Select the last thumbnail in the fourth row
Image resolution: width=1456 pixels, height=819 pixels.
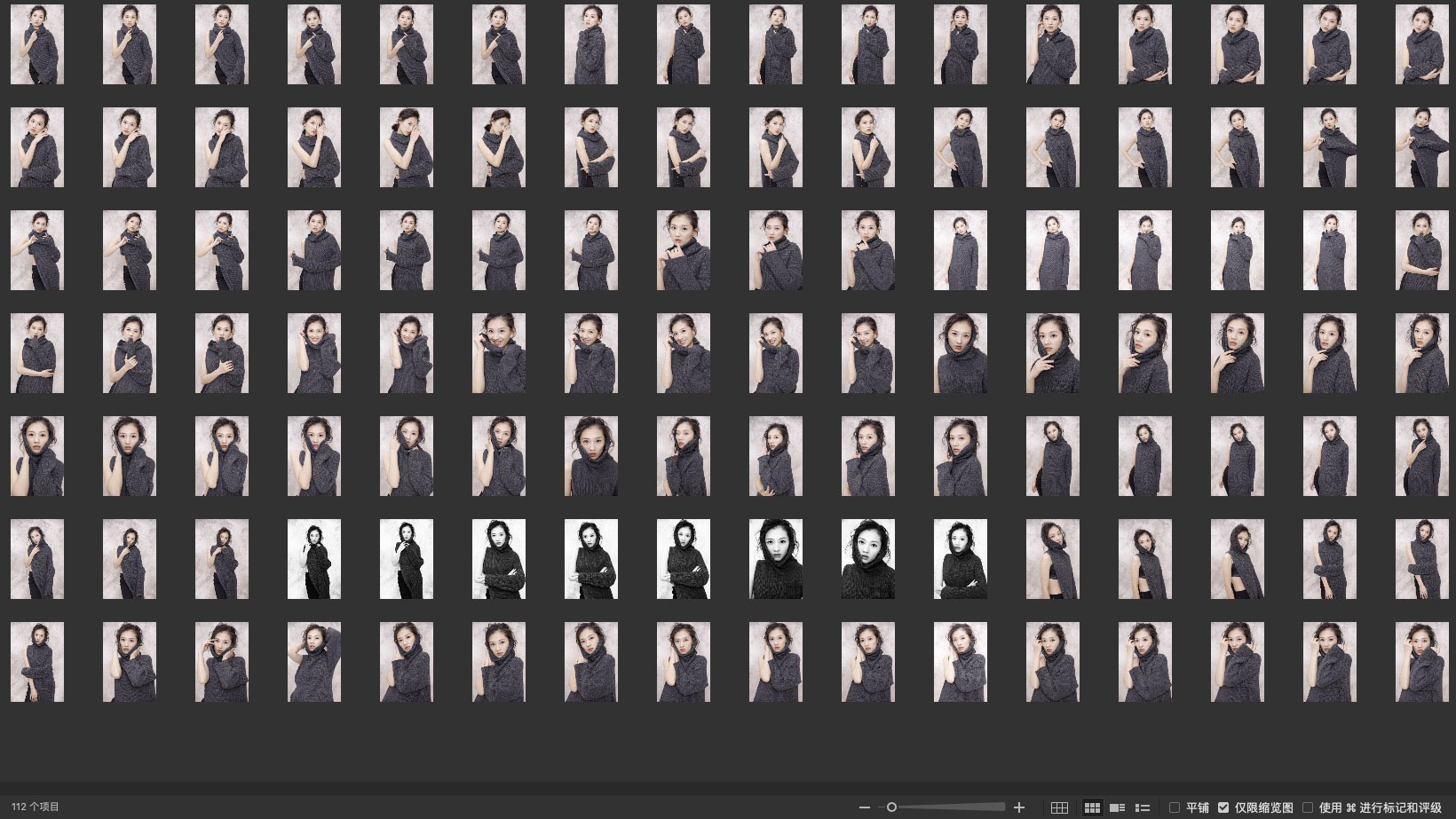(1421, 353)
